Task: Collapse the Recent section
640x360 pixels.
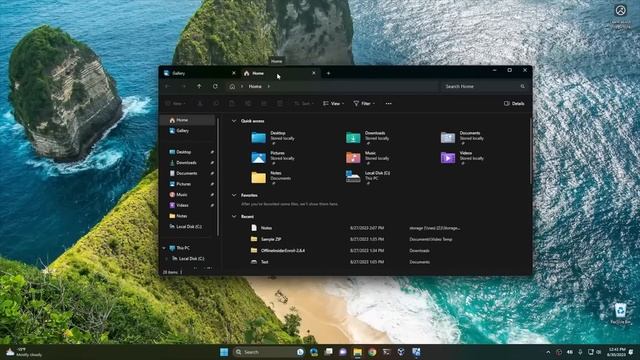Action: pos(234,217)
